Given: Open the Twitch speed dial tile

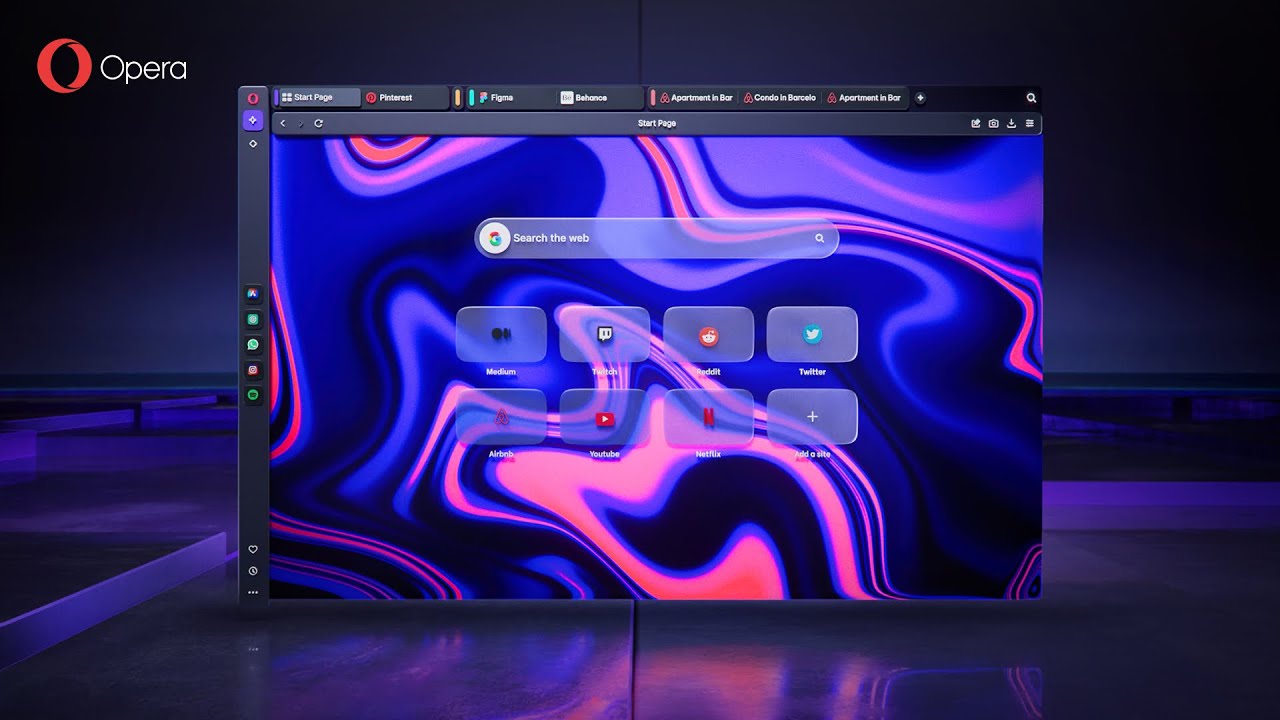Looking at the screenshot, I should coord(604,335).
